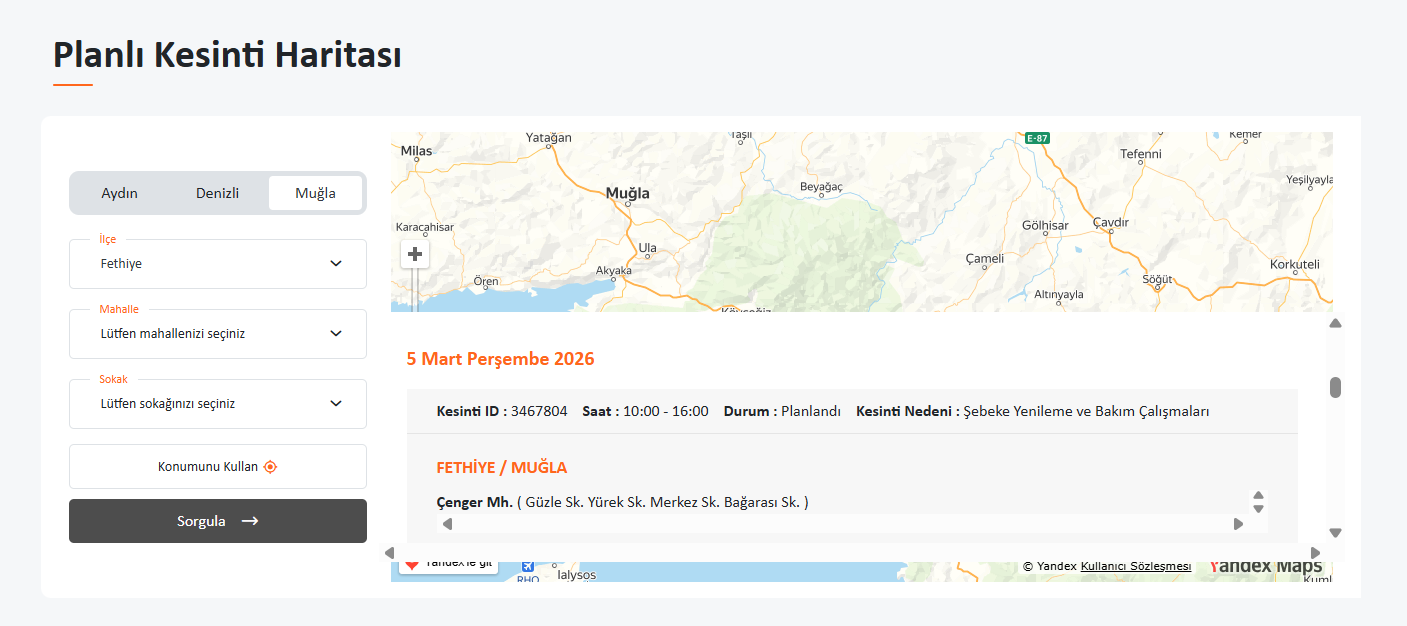Click the street list small up arrow
The width and height of the screenshot is (1407, 626).
1259,496
